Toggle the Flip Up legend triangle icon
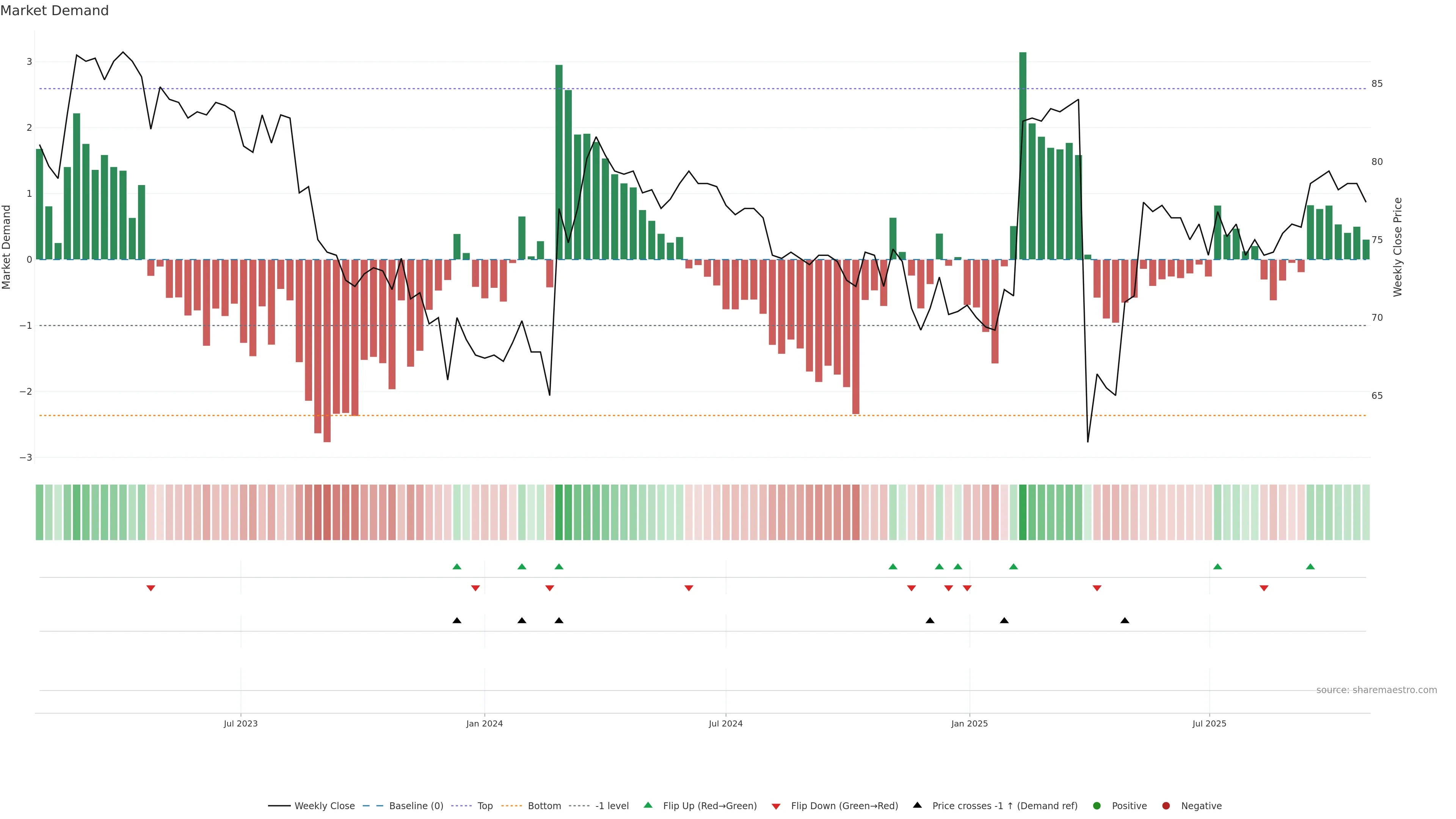This screenshot has height=819, width=1456. click(x=648, y=805)
